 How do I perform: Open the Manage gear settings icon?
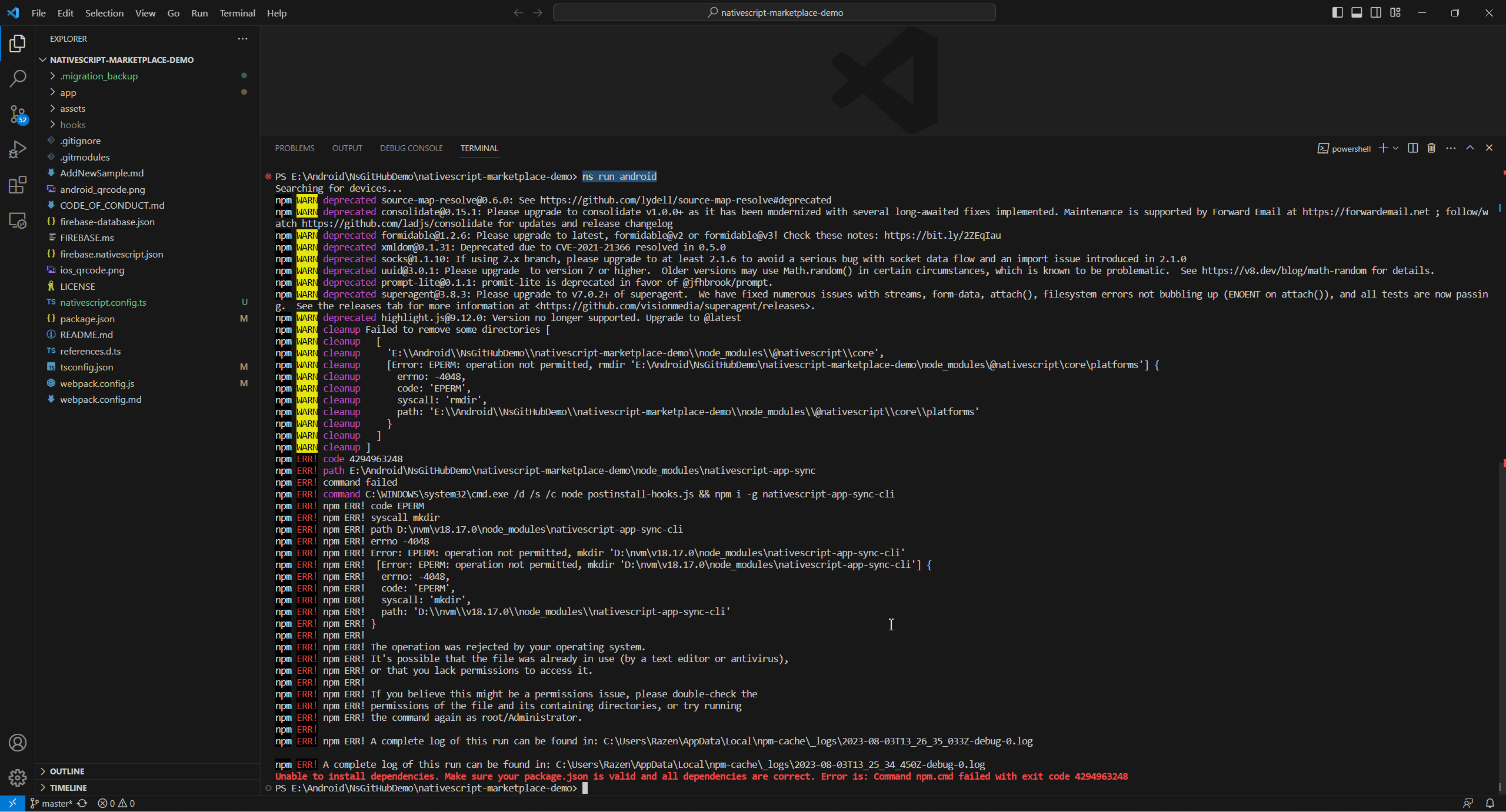tap(18, 778)
